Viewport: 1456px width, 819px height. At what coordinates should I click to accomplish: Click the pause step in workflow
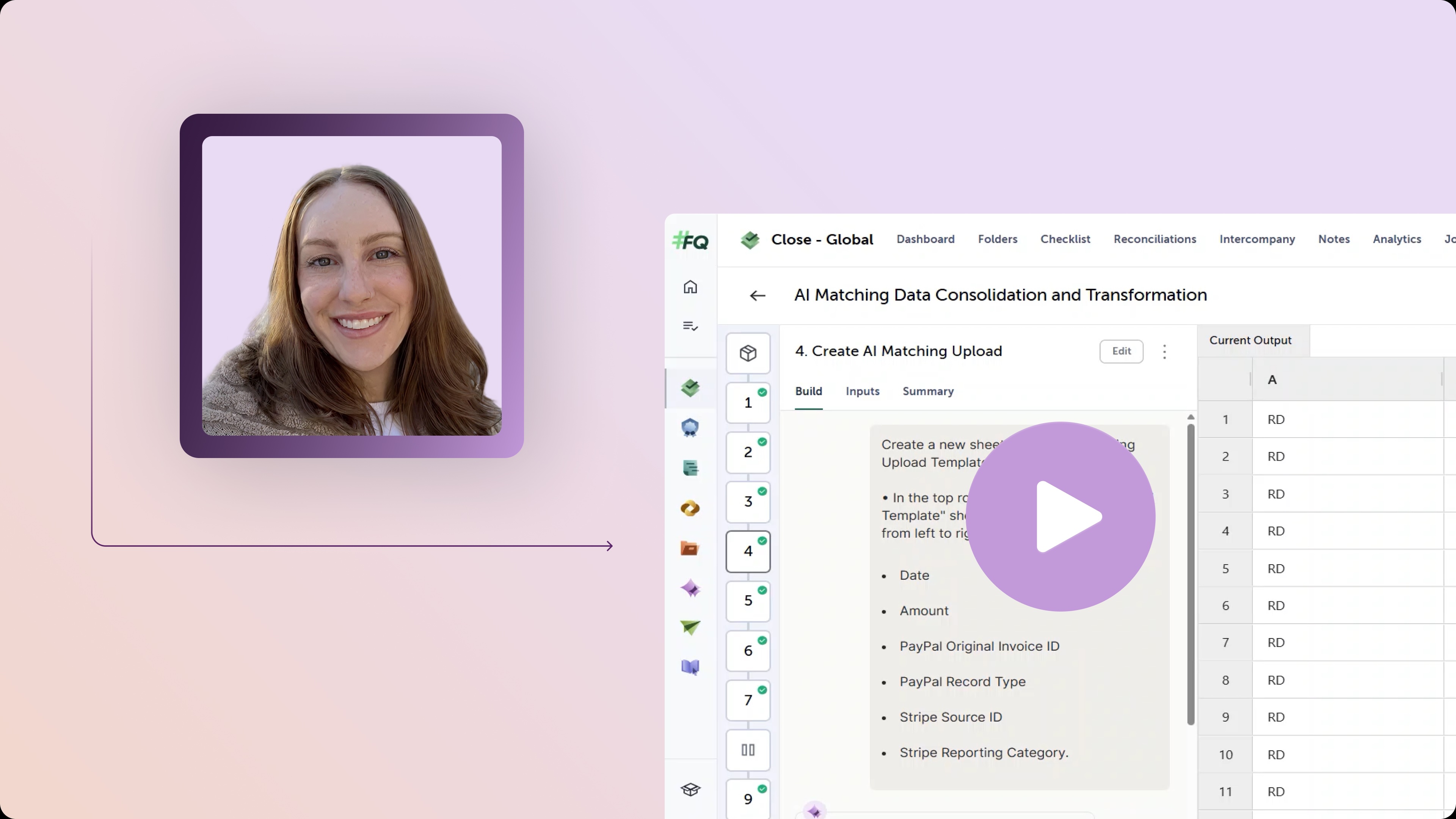(x=748, y=750)
